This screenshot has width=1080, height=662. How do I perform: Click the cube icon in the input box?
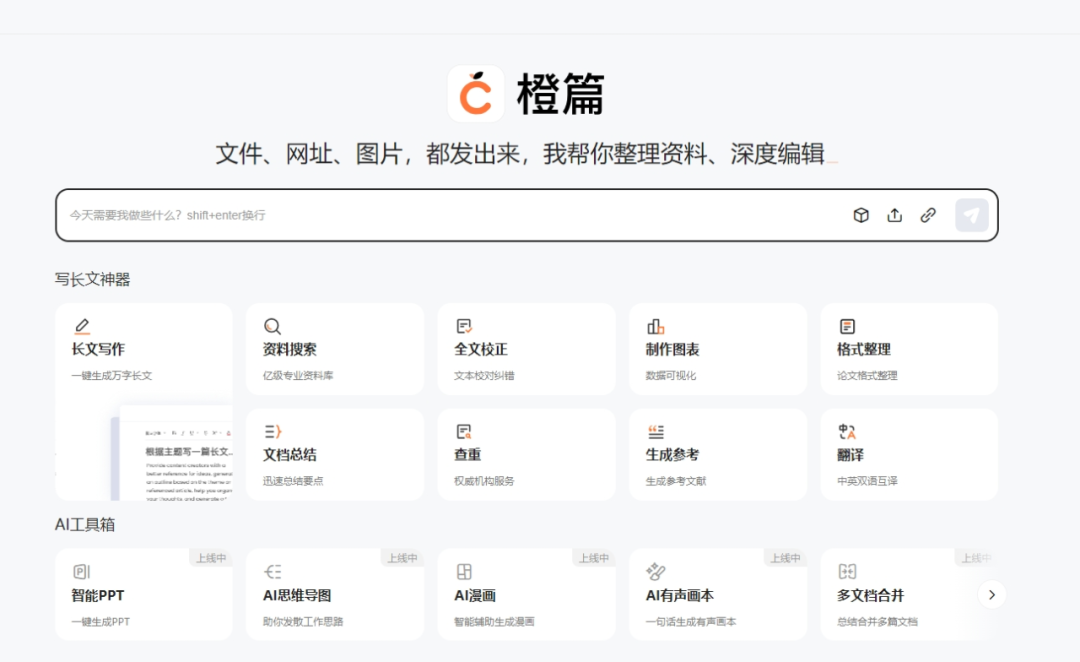click(860, 215)
